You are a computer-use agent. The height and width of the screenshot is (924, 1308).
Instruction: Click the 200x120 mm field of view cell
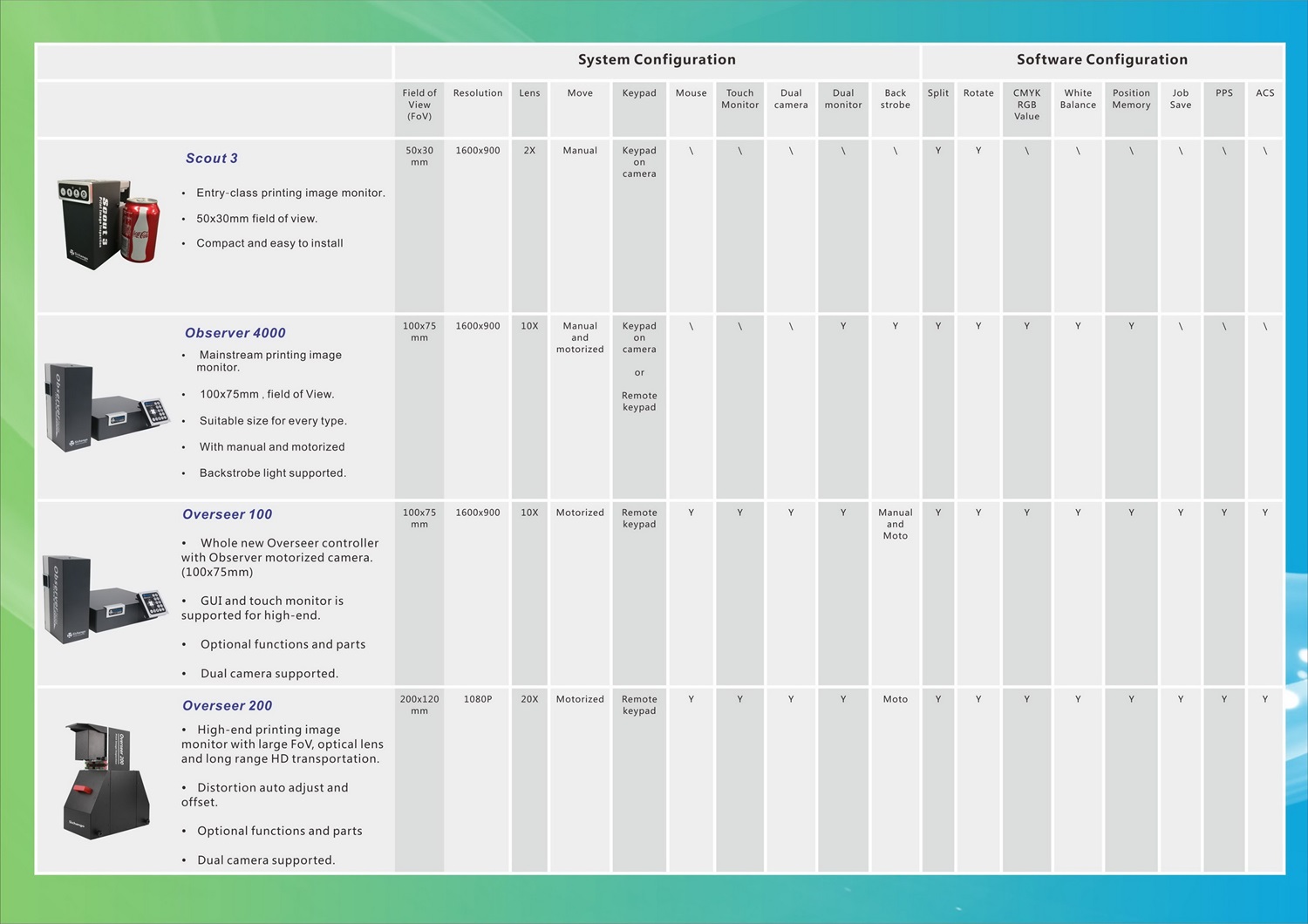(x=419, y=704)
